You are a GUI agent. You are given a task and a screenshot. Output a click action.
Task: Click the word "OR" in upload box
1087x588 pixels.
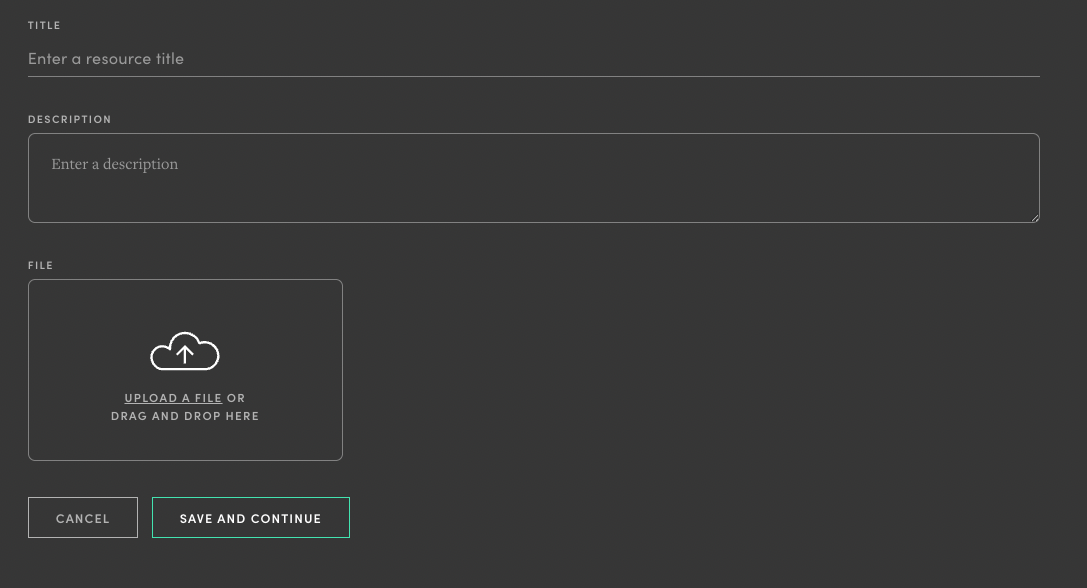click(236, 398)
